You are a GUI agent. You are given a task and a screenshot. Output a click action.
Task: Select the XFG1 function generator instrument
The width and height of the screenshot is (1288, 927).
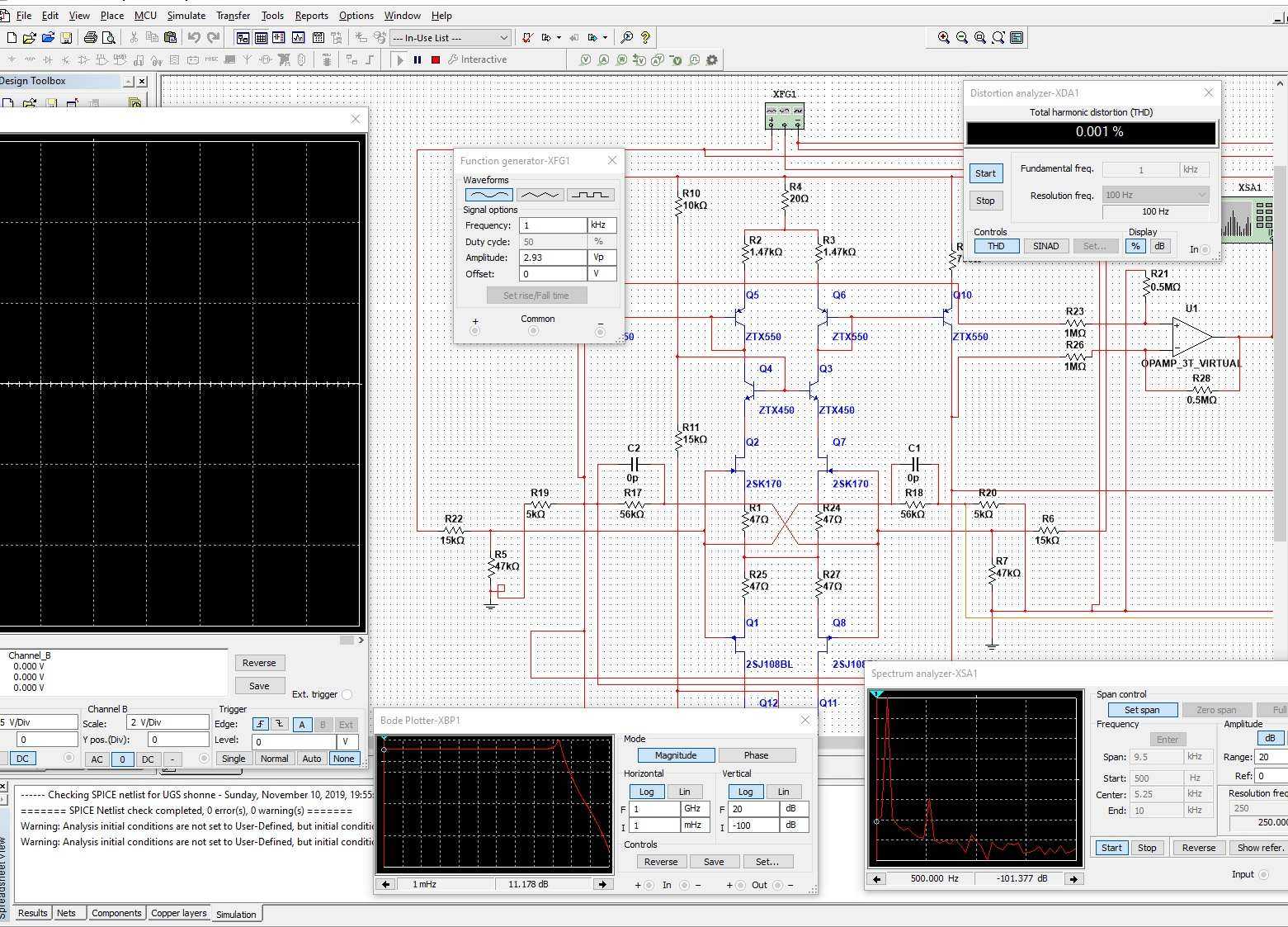tap(785, 116)
